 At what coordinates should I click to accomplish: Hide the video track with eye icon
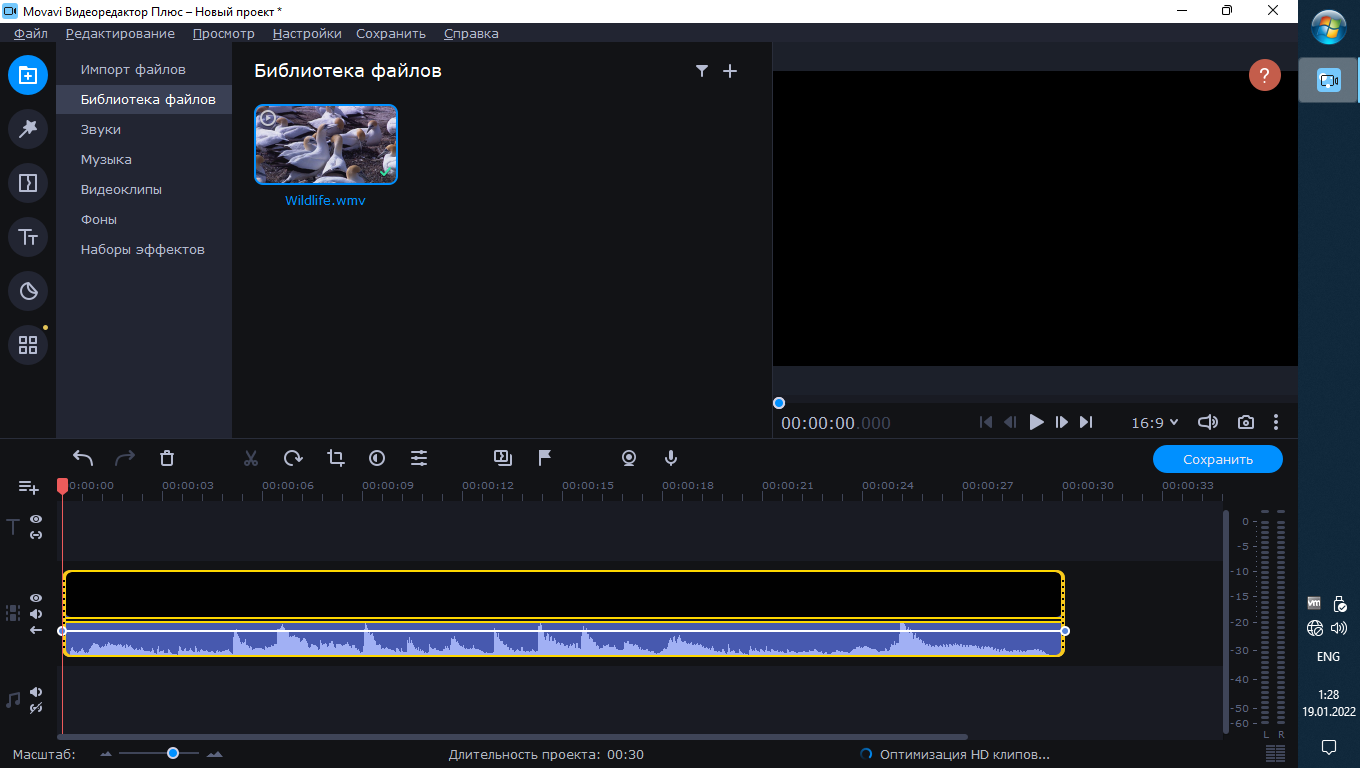click(x=36, y=598)
